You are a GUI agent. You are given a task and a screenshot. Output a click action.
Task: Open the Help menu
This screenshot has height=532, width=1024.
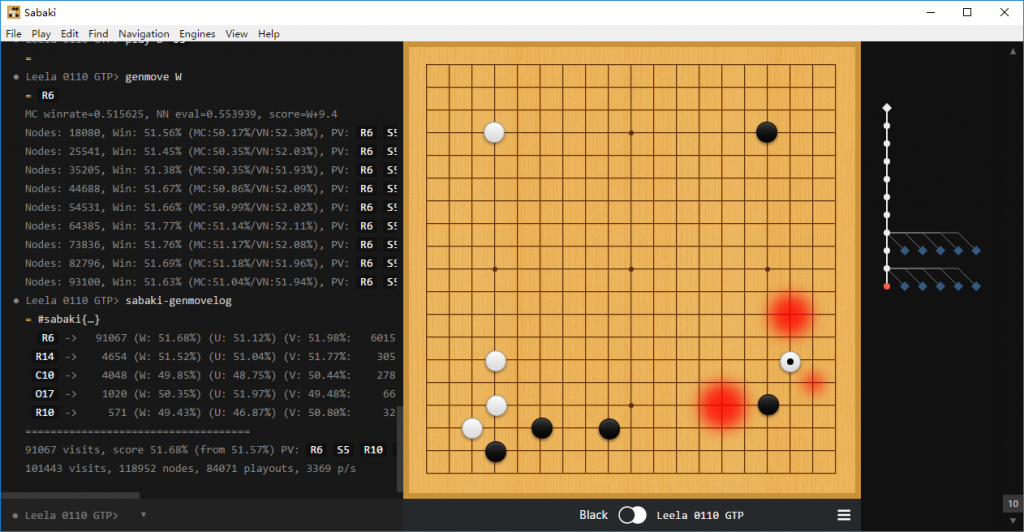268,33
